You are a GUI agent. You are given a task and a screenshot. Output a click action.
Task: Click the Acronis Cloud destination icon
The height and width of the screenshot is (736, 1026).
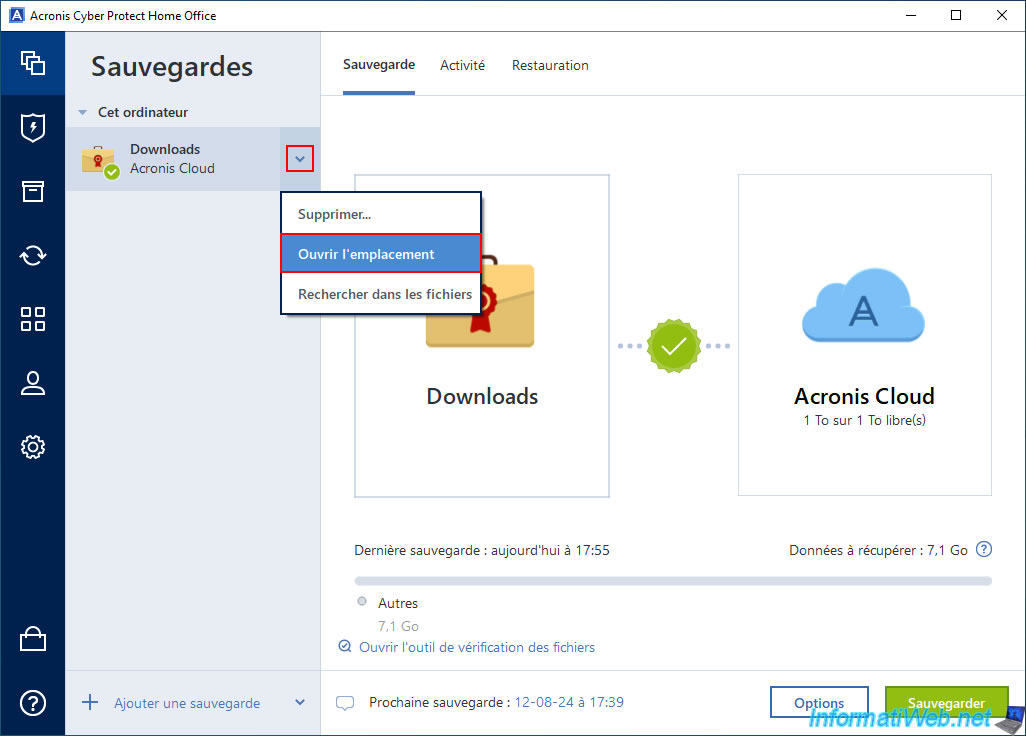pyautogui.click(x=863, y=305)
